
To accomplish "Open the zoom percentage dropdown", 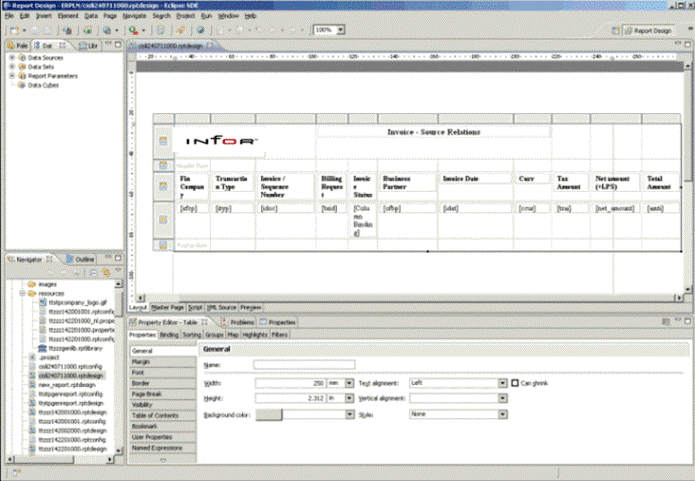I will (339, 31).
